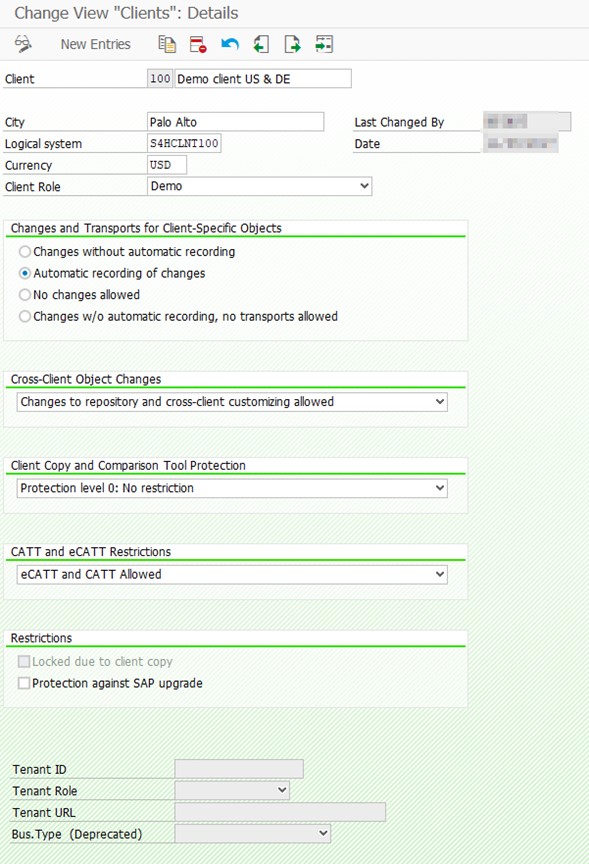The height and width of the screenshot is (864, 589).
Task: Go to previous entry icon
Action: point(261,44)
